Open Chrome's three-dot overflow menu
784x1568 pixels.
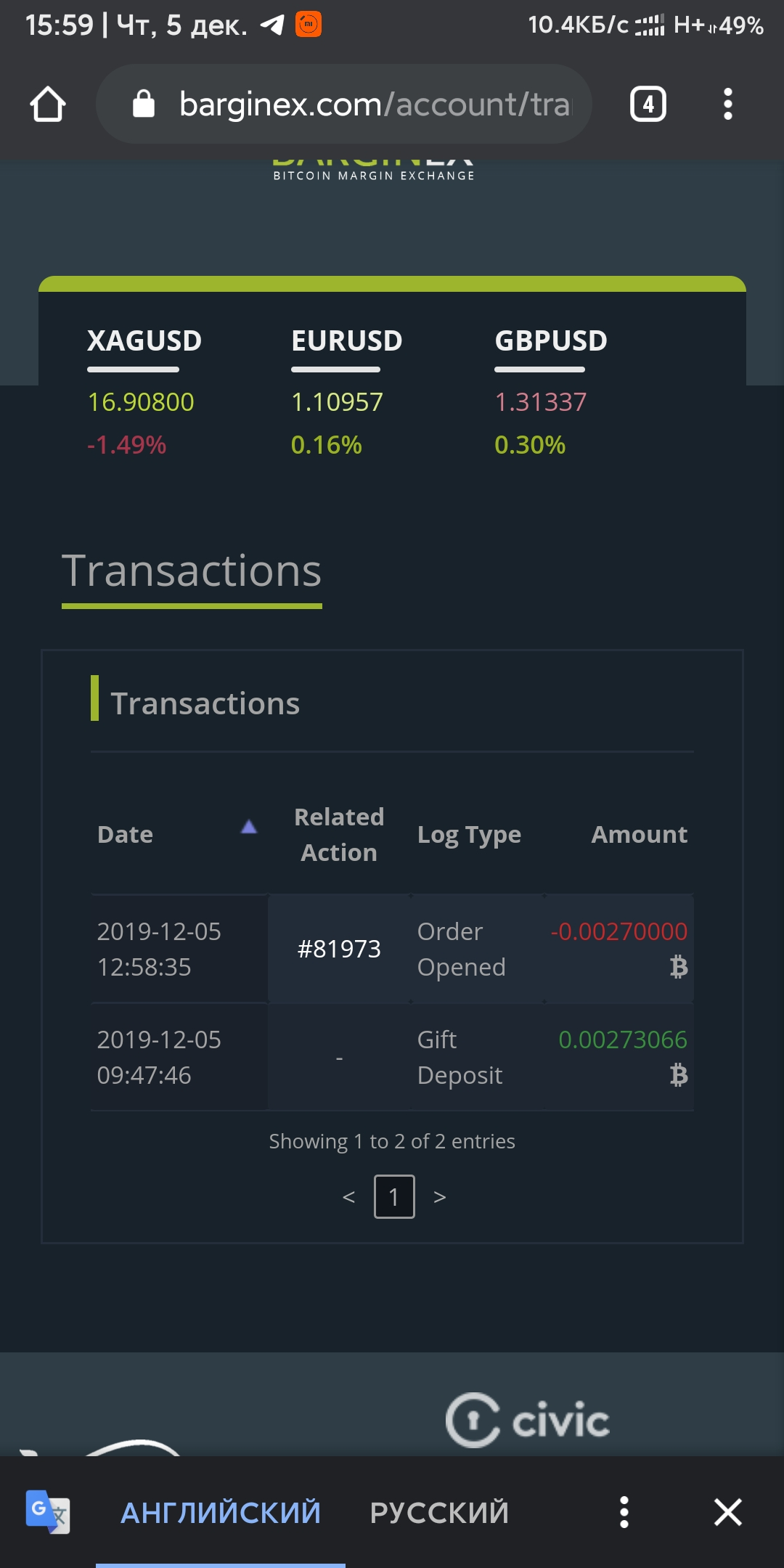(727, 104)
